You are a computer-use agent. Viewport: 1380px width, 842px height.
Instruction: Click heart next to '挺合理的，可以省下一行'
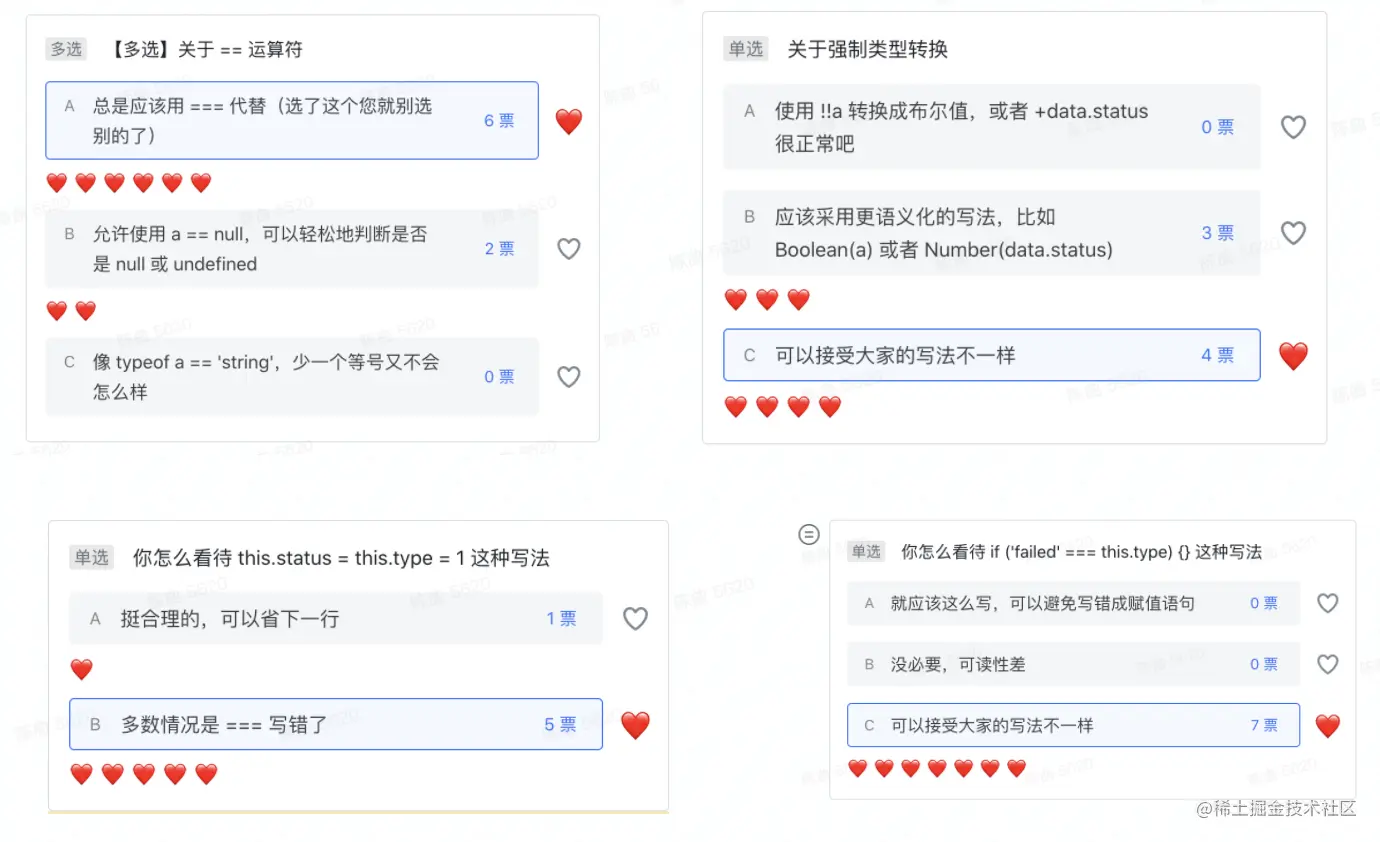click(635, 619)
